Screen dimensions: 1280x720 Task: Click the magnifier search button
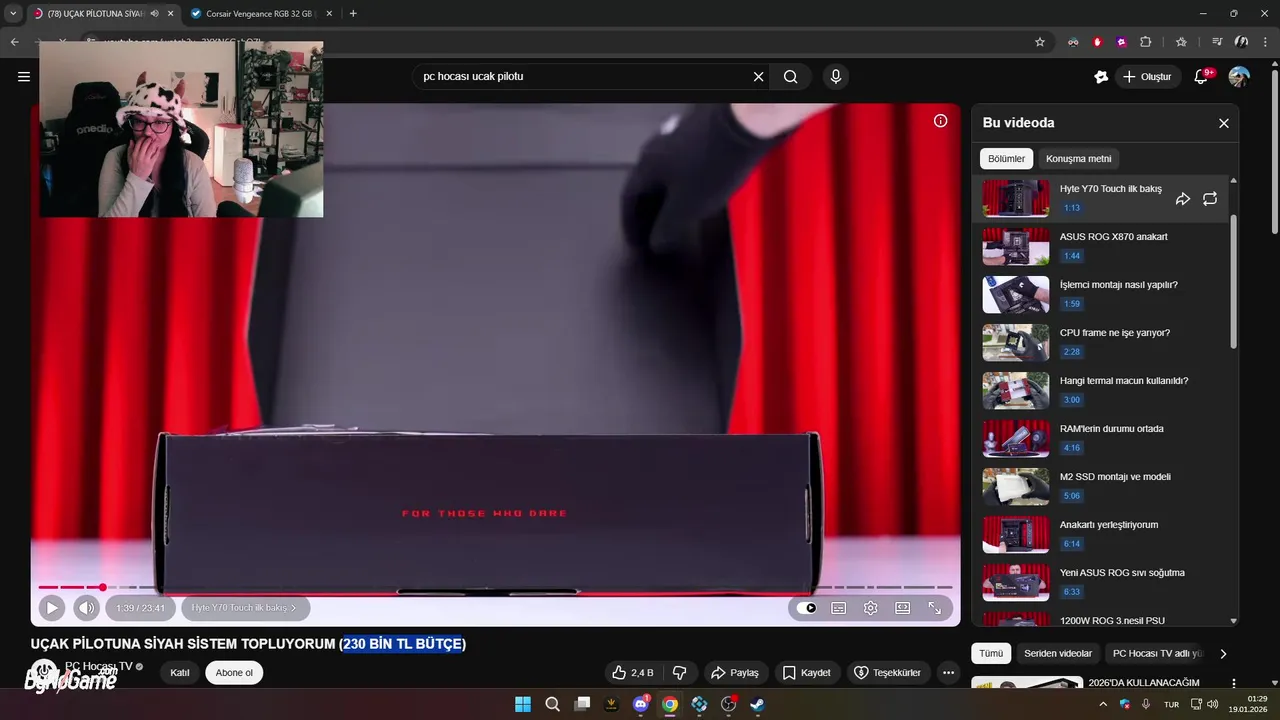[x=790, y=76]
